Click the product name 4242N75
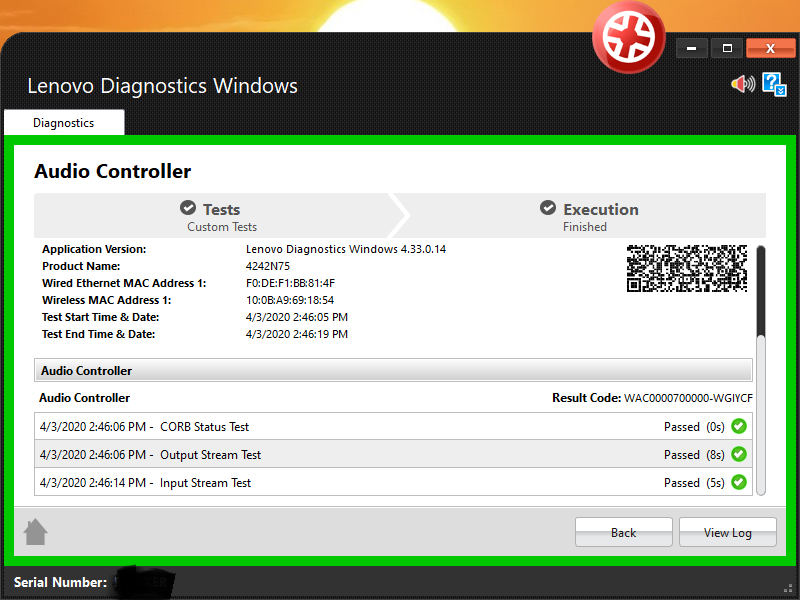This screenshot has width=800, height=600. point(268,266)
